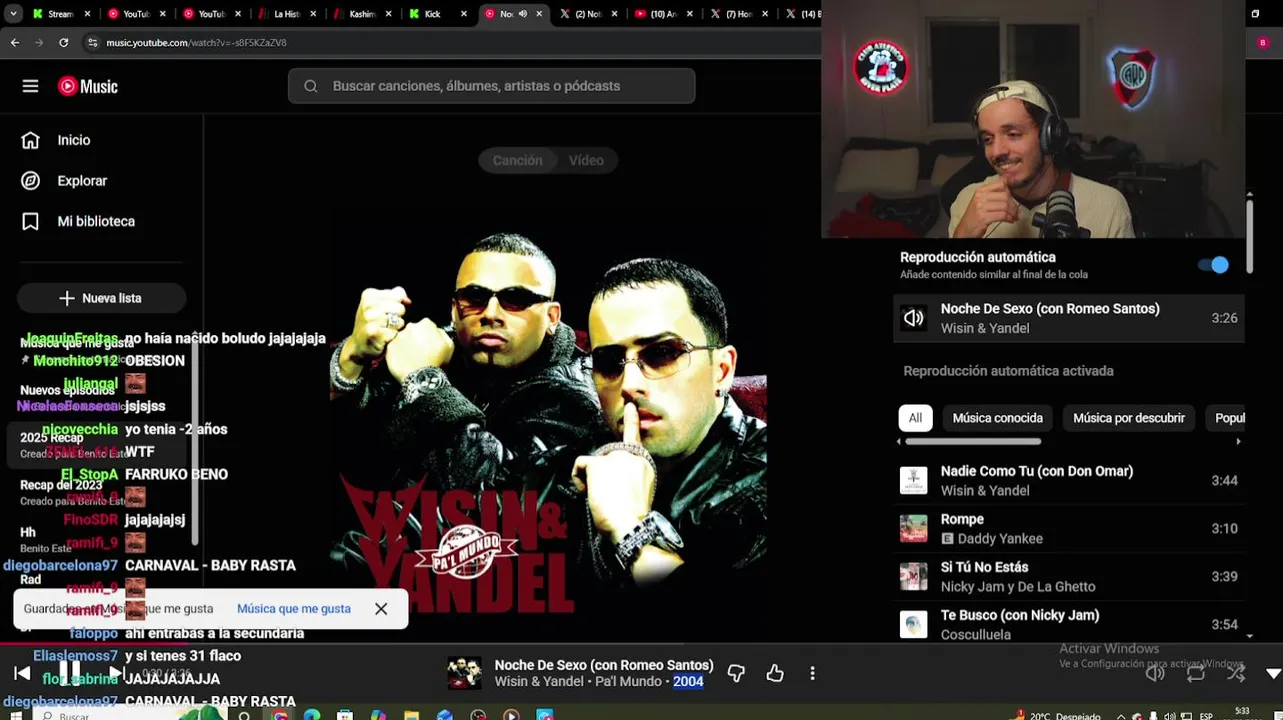The height and width of the screenshot is (720, 1283).
Task: Switch to the Kashim browser tab
Action: click(x=362, y=14)
